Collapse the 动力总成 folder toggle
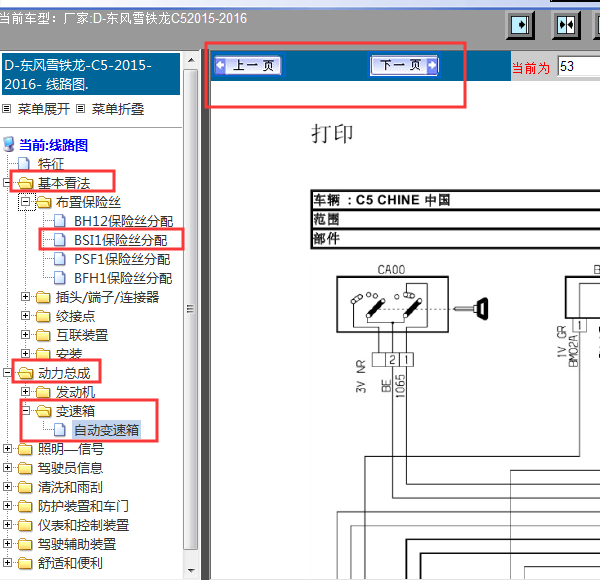600x580 pixels. pyautogui.click(x=7, y=372)
